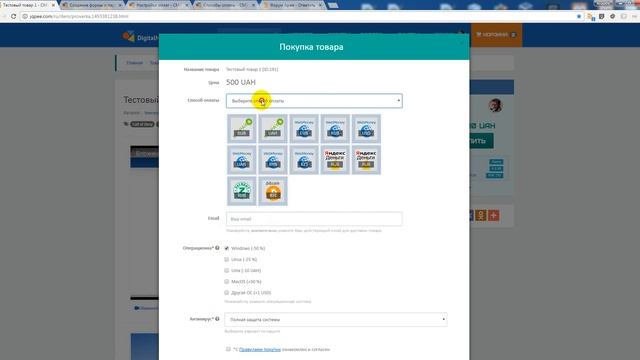640x360 pixels.
Task: Click the Email input field
Action: [x=314, y=219]
